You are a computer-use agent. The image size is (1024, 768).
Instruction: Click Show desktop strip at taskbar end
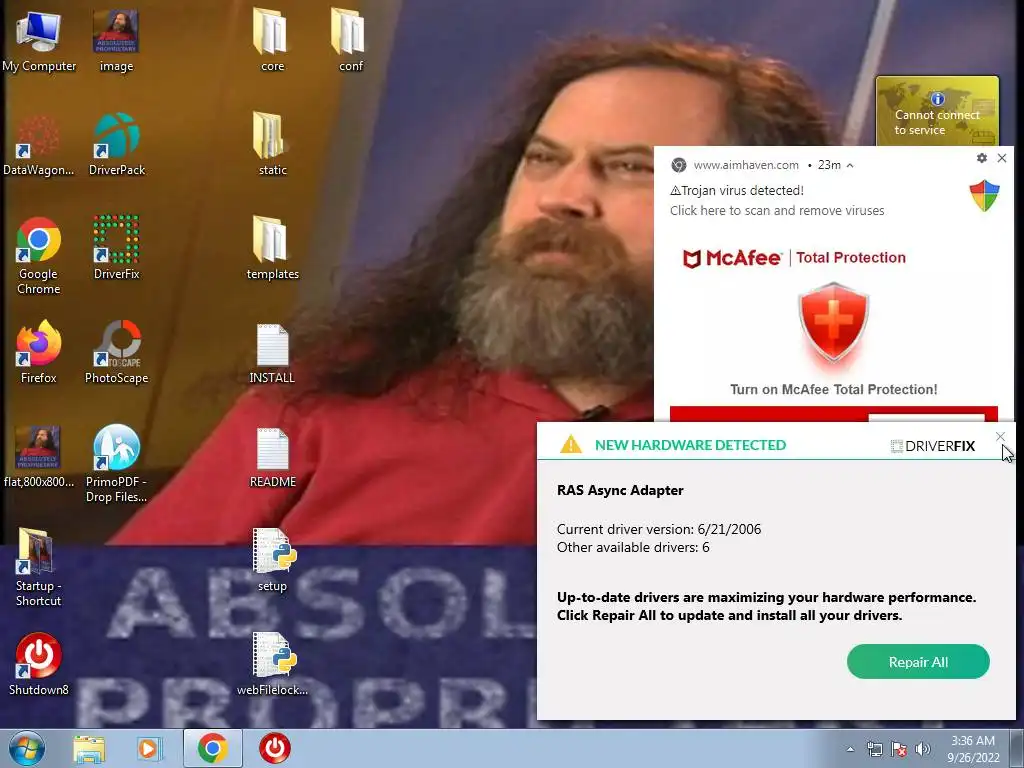click(x=1017, y=748)
